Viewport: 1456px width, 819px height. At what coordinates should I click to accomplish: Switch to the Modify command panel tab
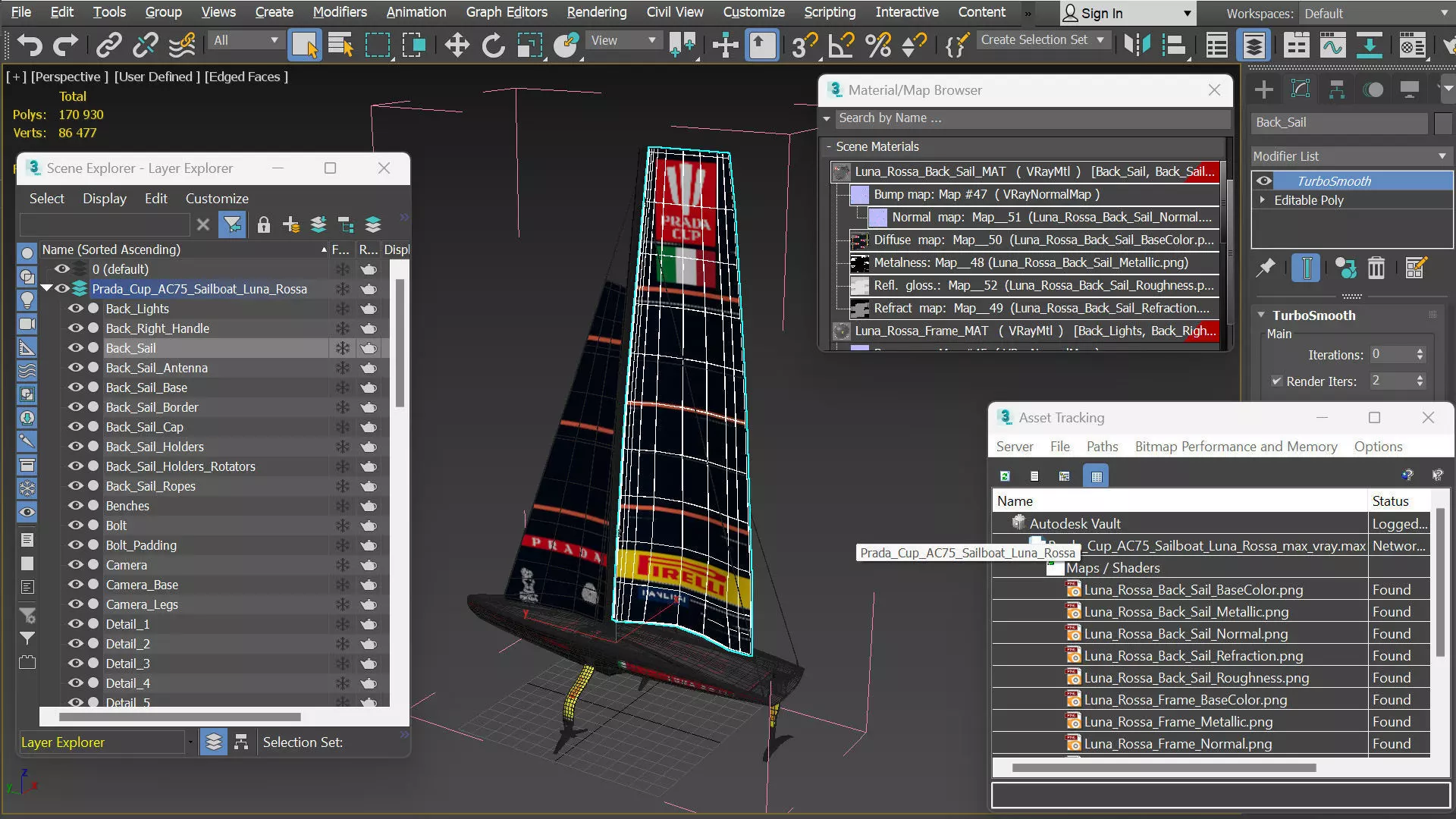[1301, 89]
